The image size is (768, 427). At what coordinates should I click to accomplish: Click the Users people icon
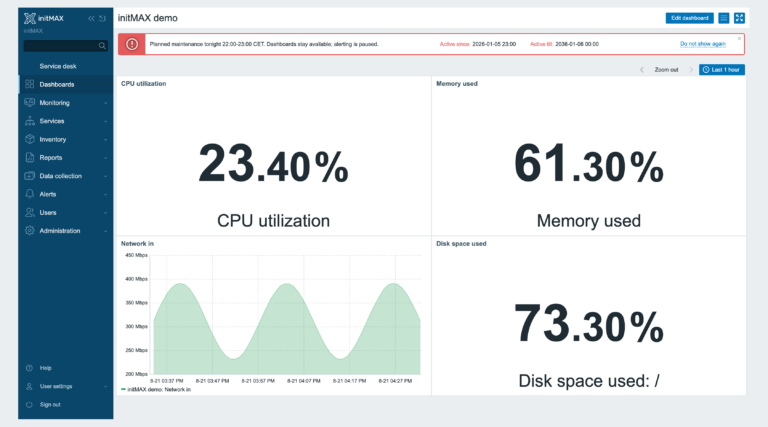click(30, 212)
